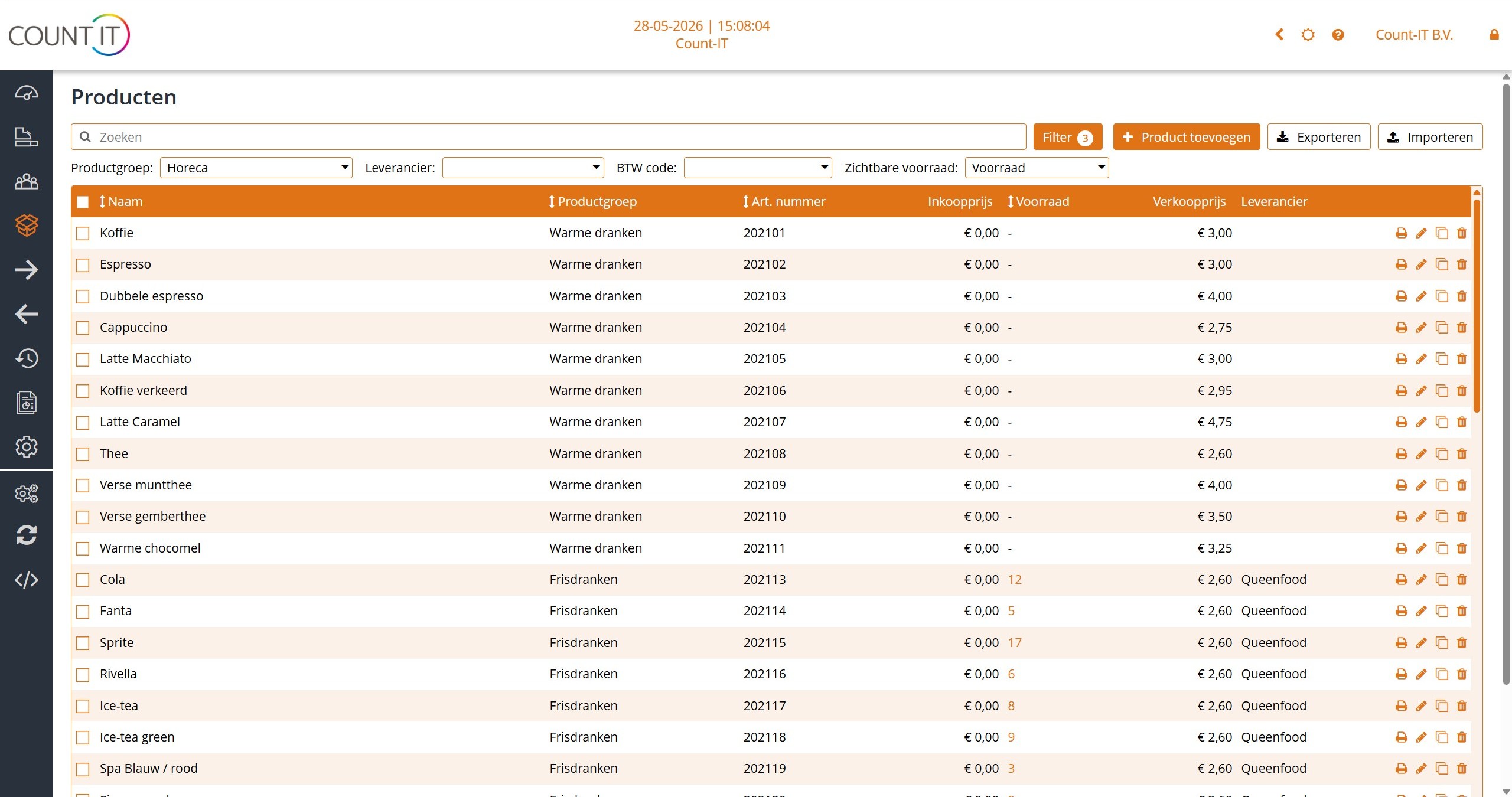Open the reports document sidebar icon
This screenshot has width=1512, height=797.
[27, 403]
